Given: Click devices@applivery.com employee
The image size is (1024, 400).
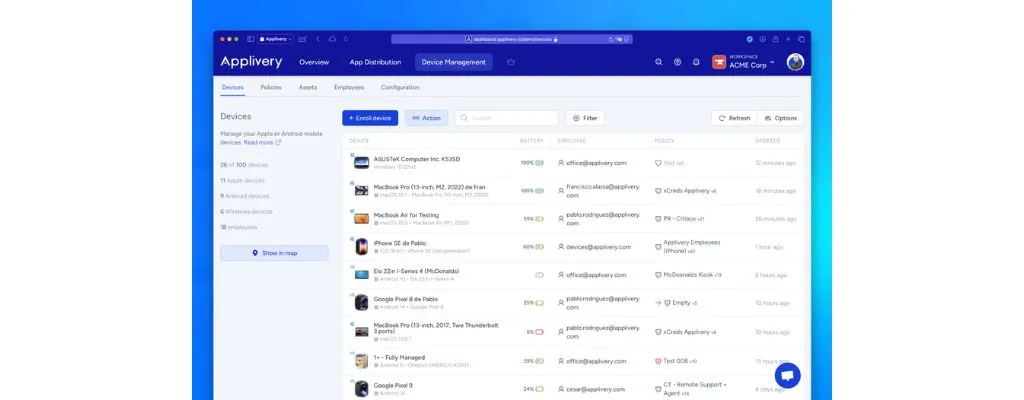Looking at the screenshot, I should pyautogui.click(x=598, y=247).
